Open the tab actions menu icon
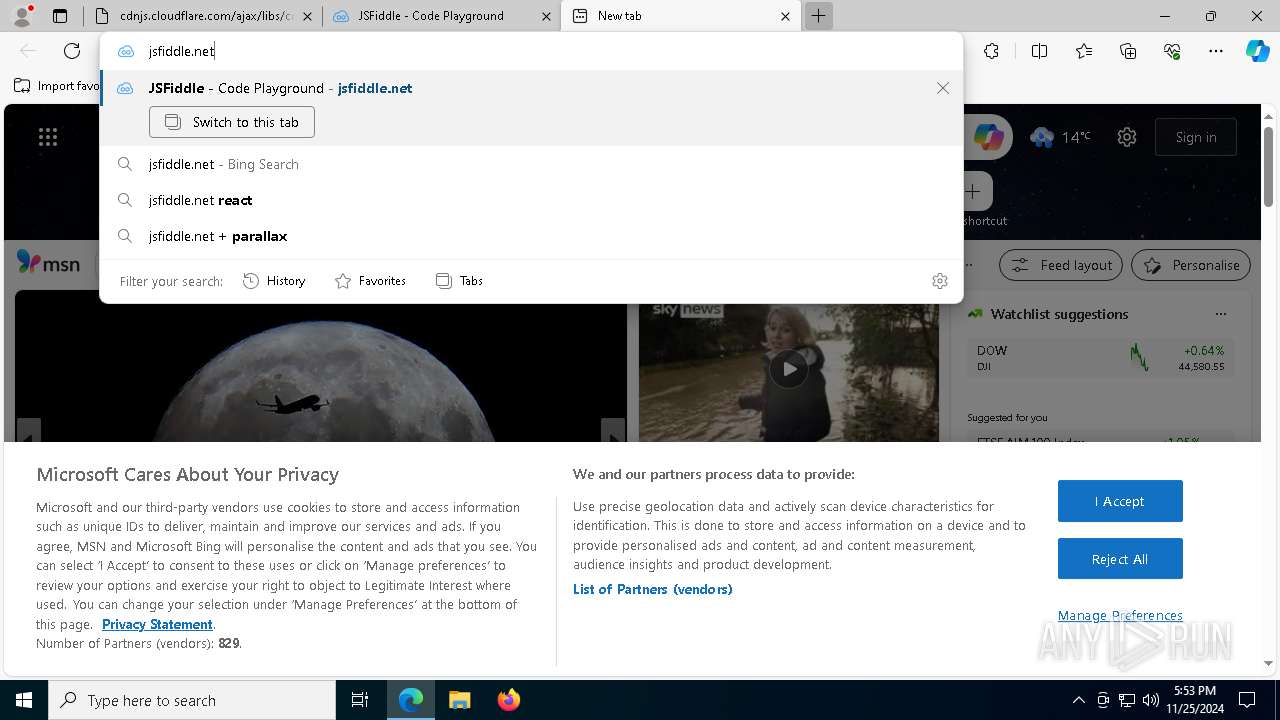 pyautogui.click(x=60, y=16)
